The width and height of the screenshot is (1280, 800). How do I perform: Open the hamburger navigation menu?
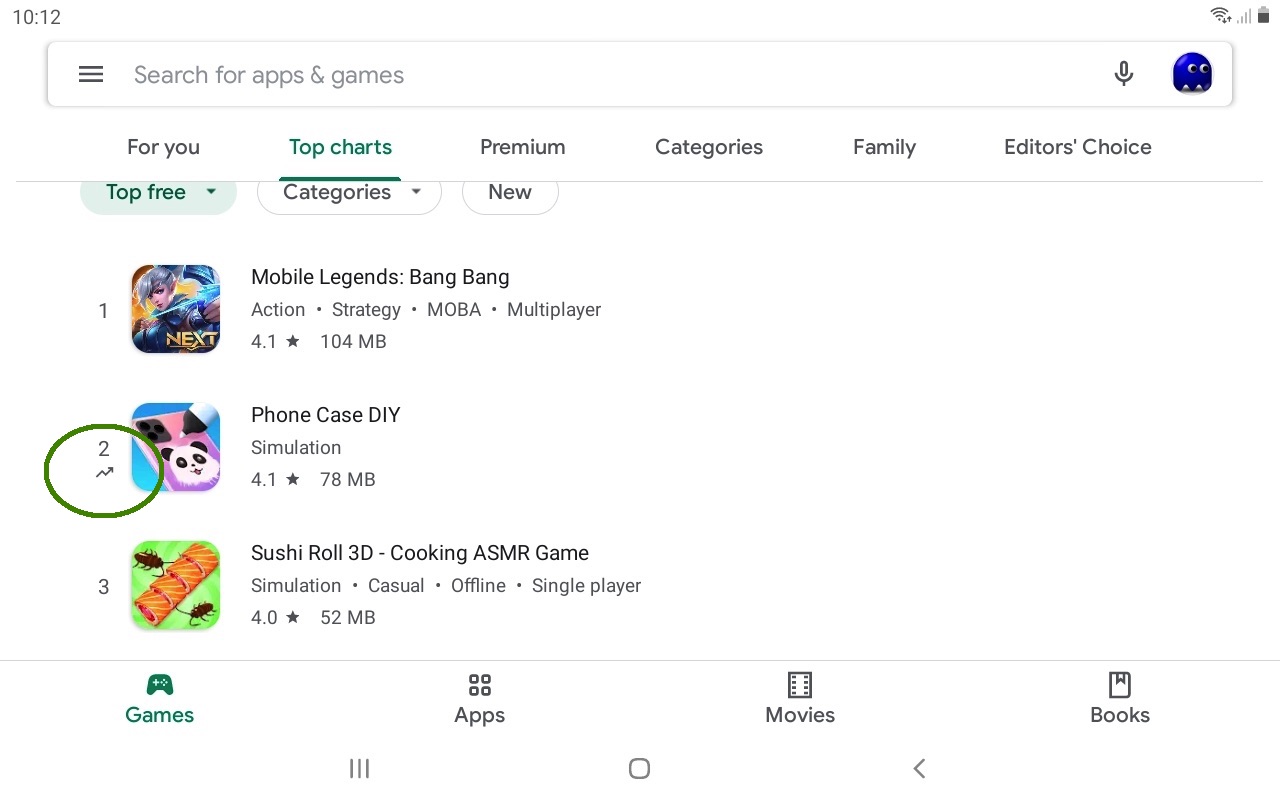pyautogui.click(x=91, y=75)
